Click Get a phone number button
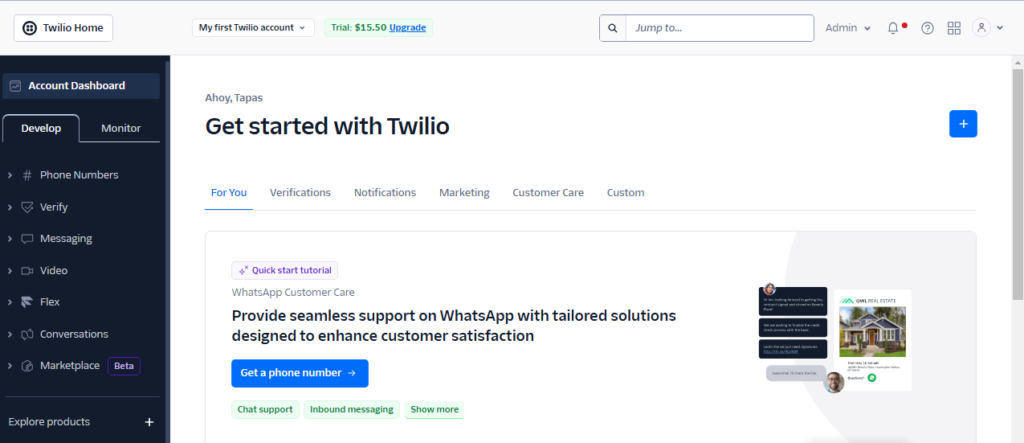This screenshot has width=1024, height=443. click(300, 373)
